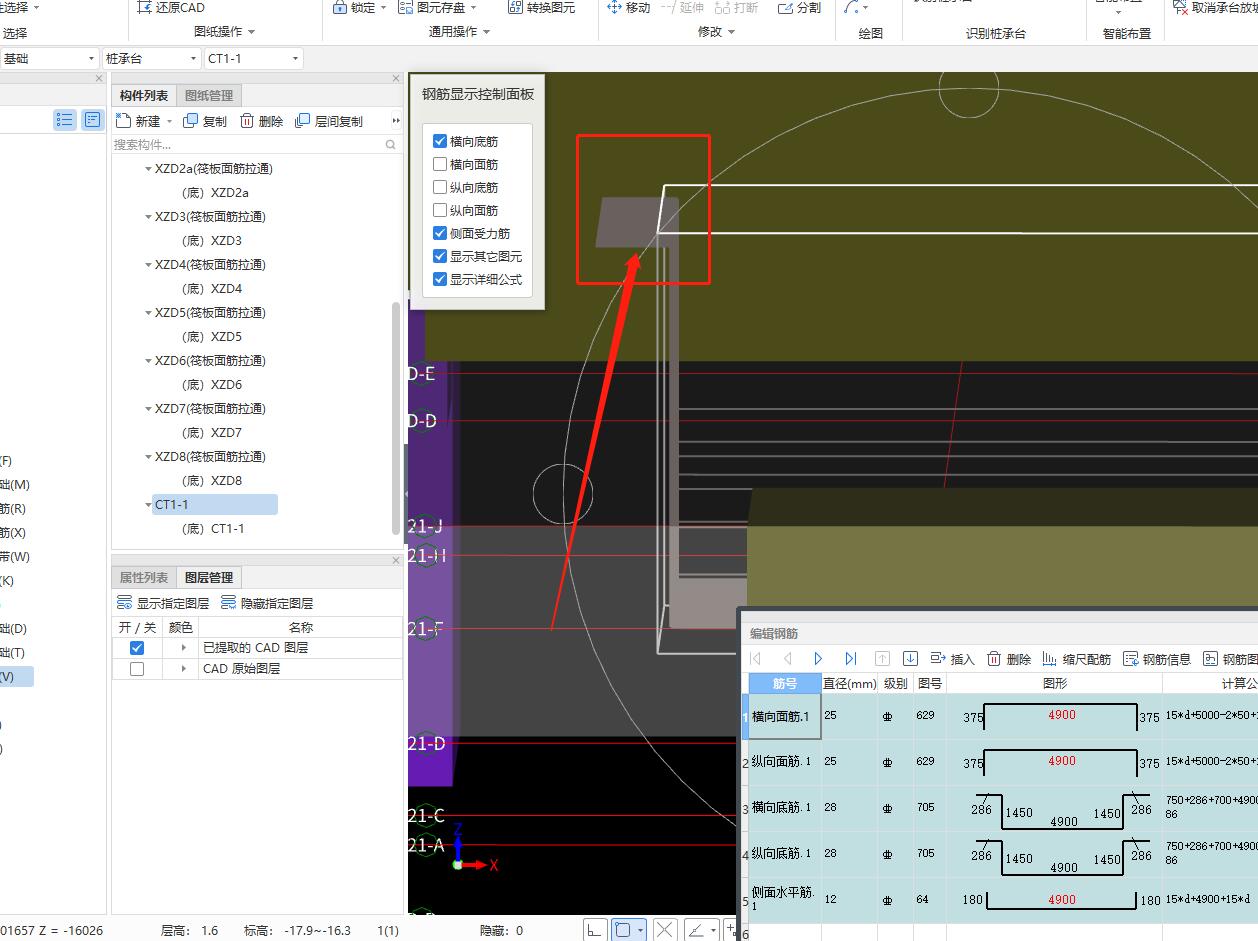Open the 修改 group dropdown
Image resolution: width=1258 pixels, height=941 pixels.
point(717,32)
